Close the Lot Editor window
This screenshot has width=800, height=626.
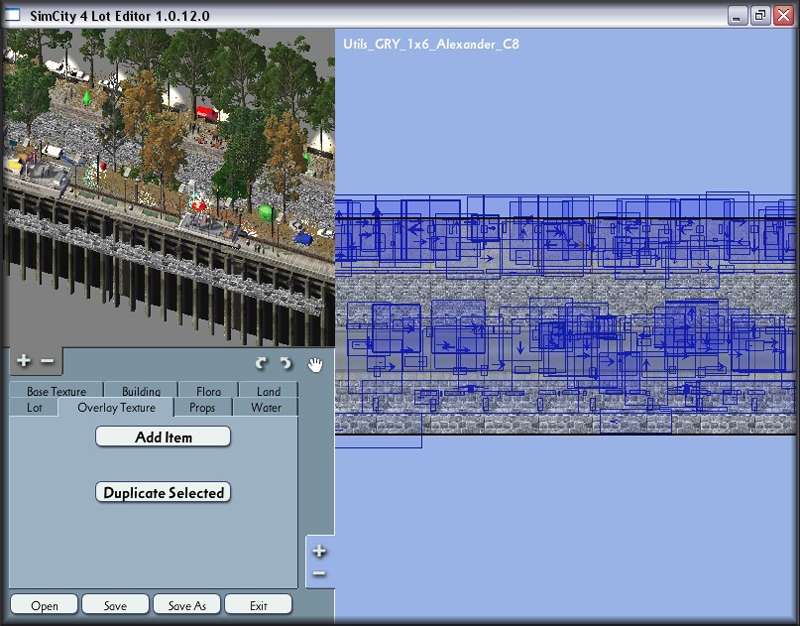tap(783, 16)
